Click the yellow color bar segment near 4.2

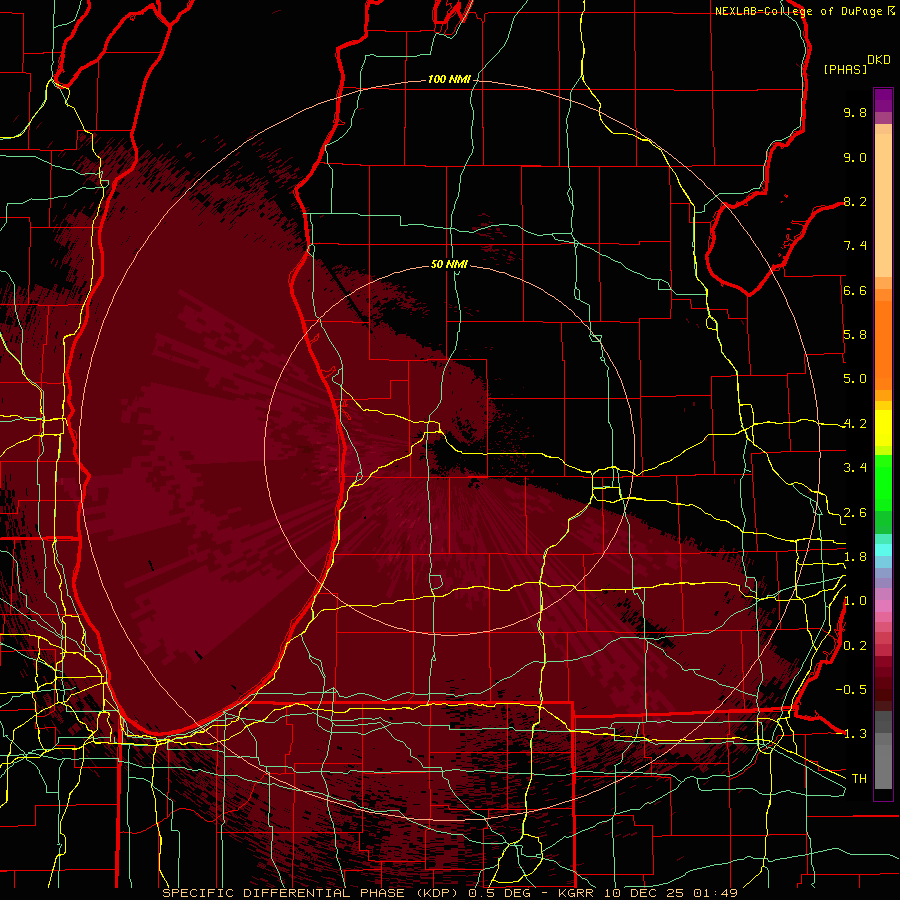(x=883, y=428)
